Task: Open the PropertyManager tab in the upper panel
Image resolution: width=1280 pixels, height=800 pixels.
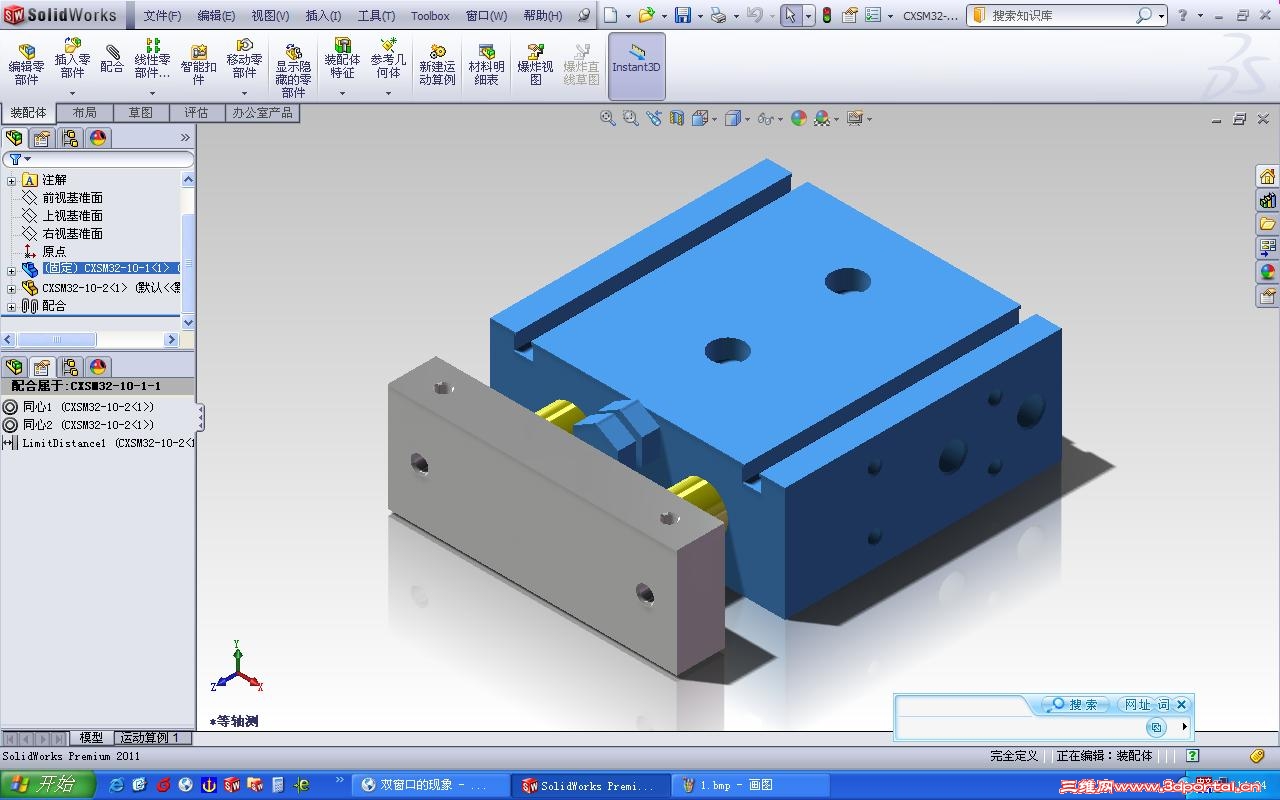Action: tap(41, 138)
